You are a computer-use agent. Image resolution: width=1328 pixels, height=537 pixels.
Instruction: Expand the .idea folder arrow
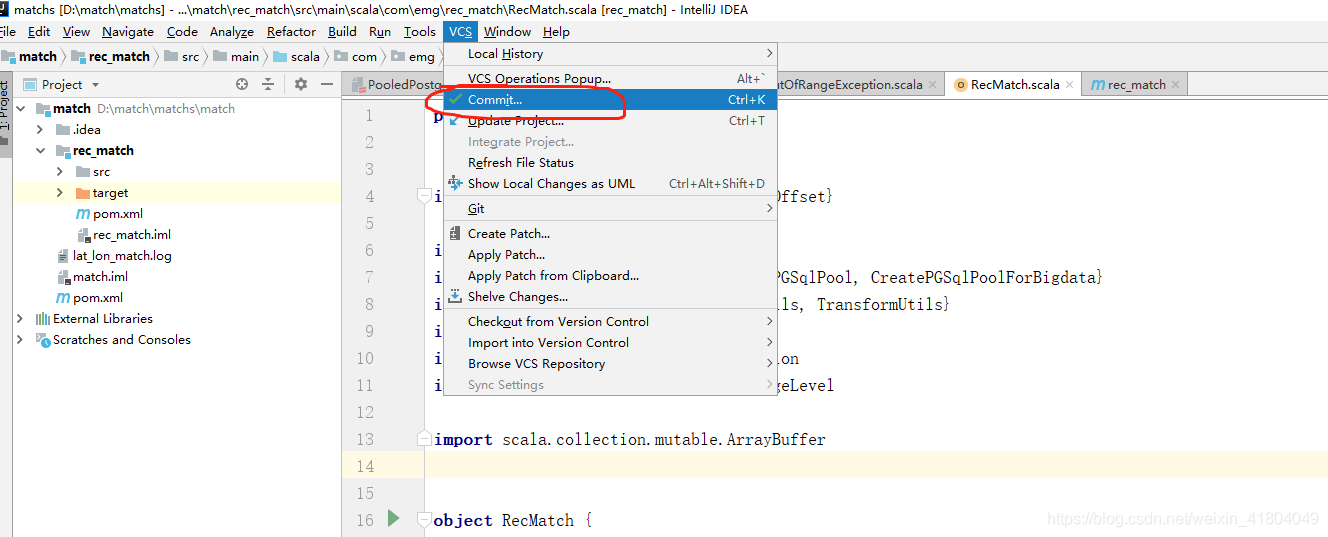[40, 130]
